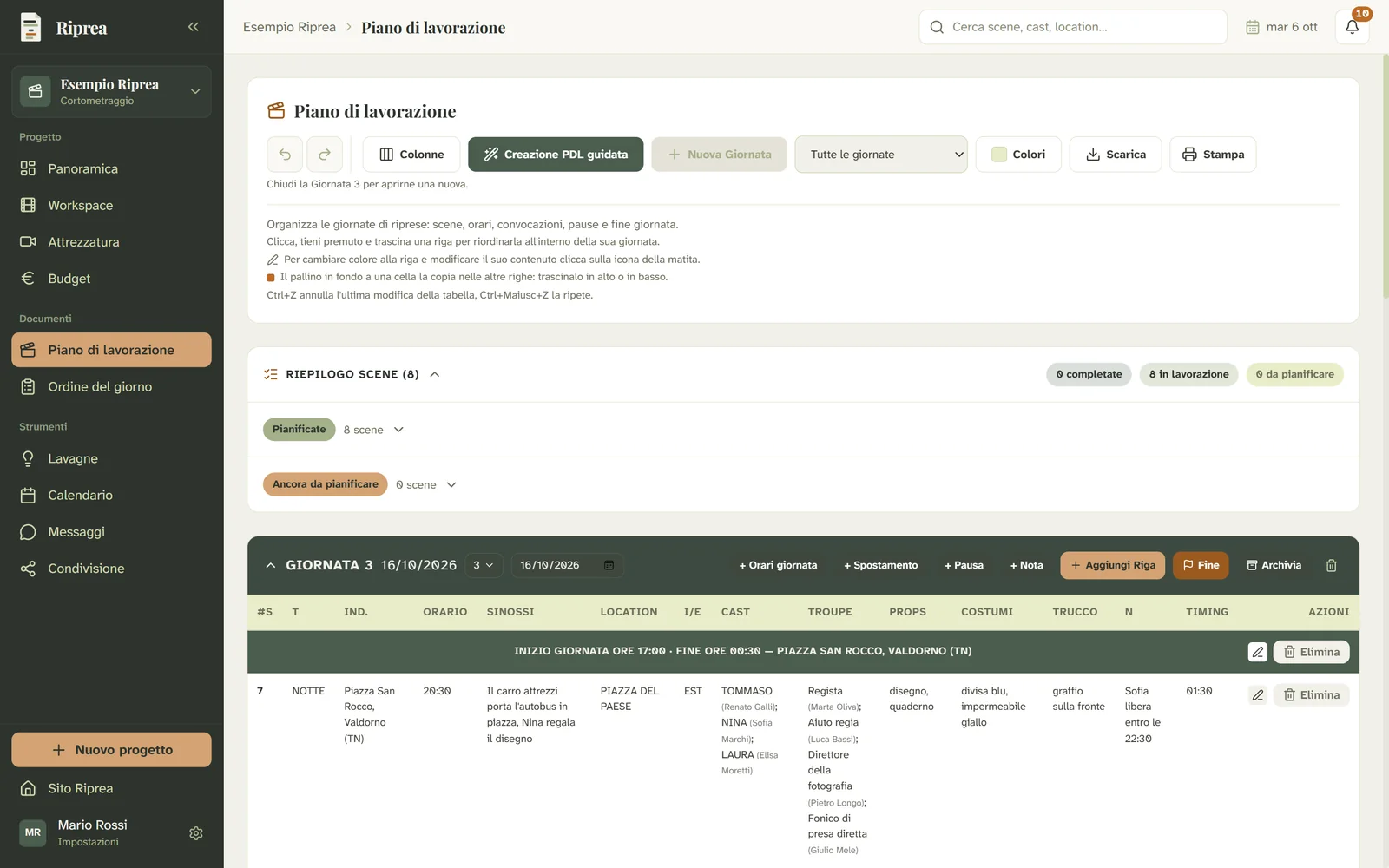Open the Tutte le giornate dropdown
Viewport: 1389px width, 868px height.
tap(881, 155)
